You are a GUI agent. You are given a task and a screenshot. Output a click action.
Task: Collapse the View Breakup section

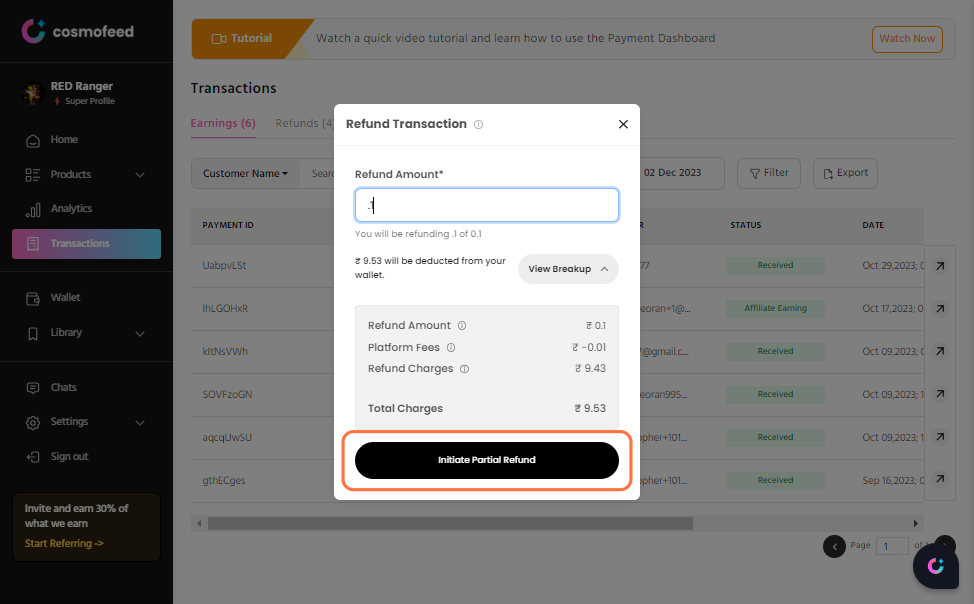(x=568, y=269)
